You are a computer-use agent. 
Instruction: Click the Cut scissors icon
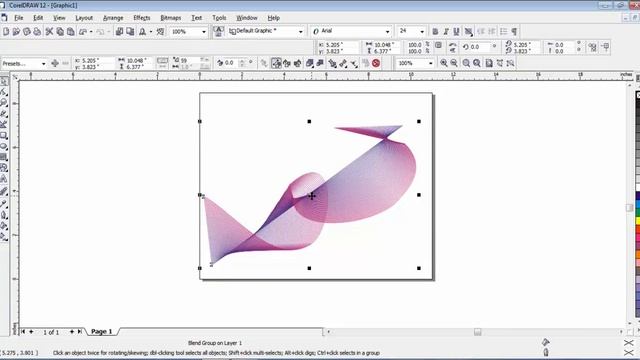(x=49, y=31)
